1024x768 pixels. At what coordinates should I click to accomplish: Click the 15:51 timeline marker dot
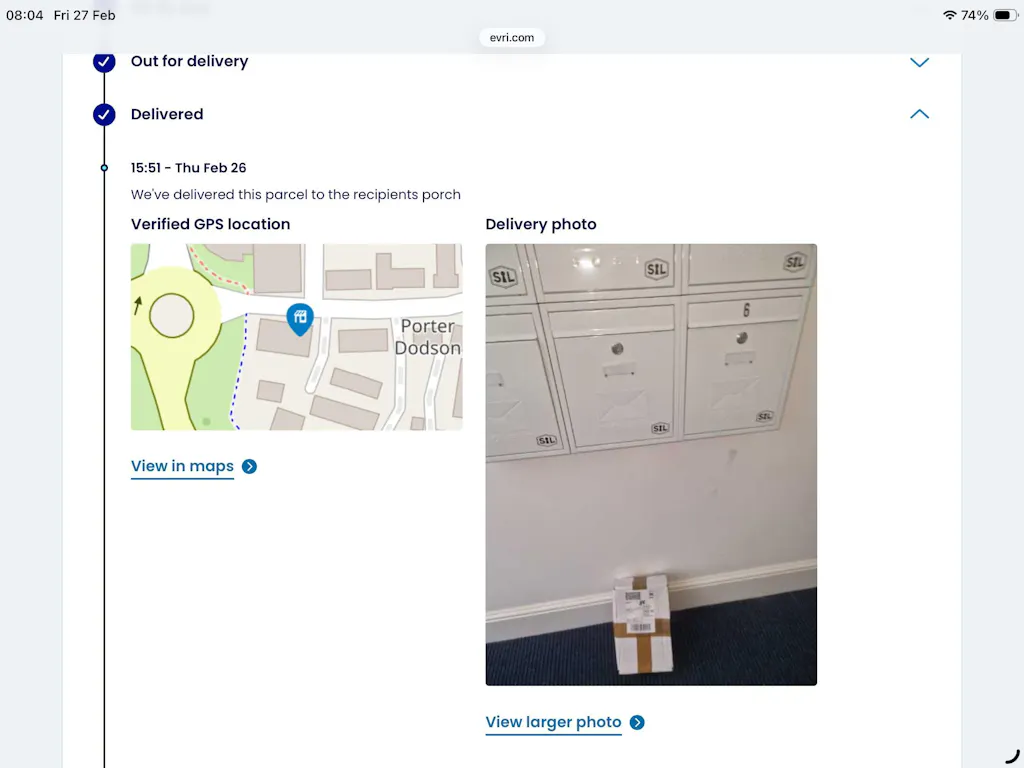[x=104, y=168]
